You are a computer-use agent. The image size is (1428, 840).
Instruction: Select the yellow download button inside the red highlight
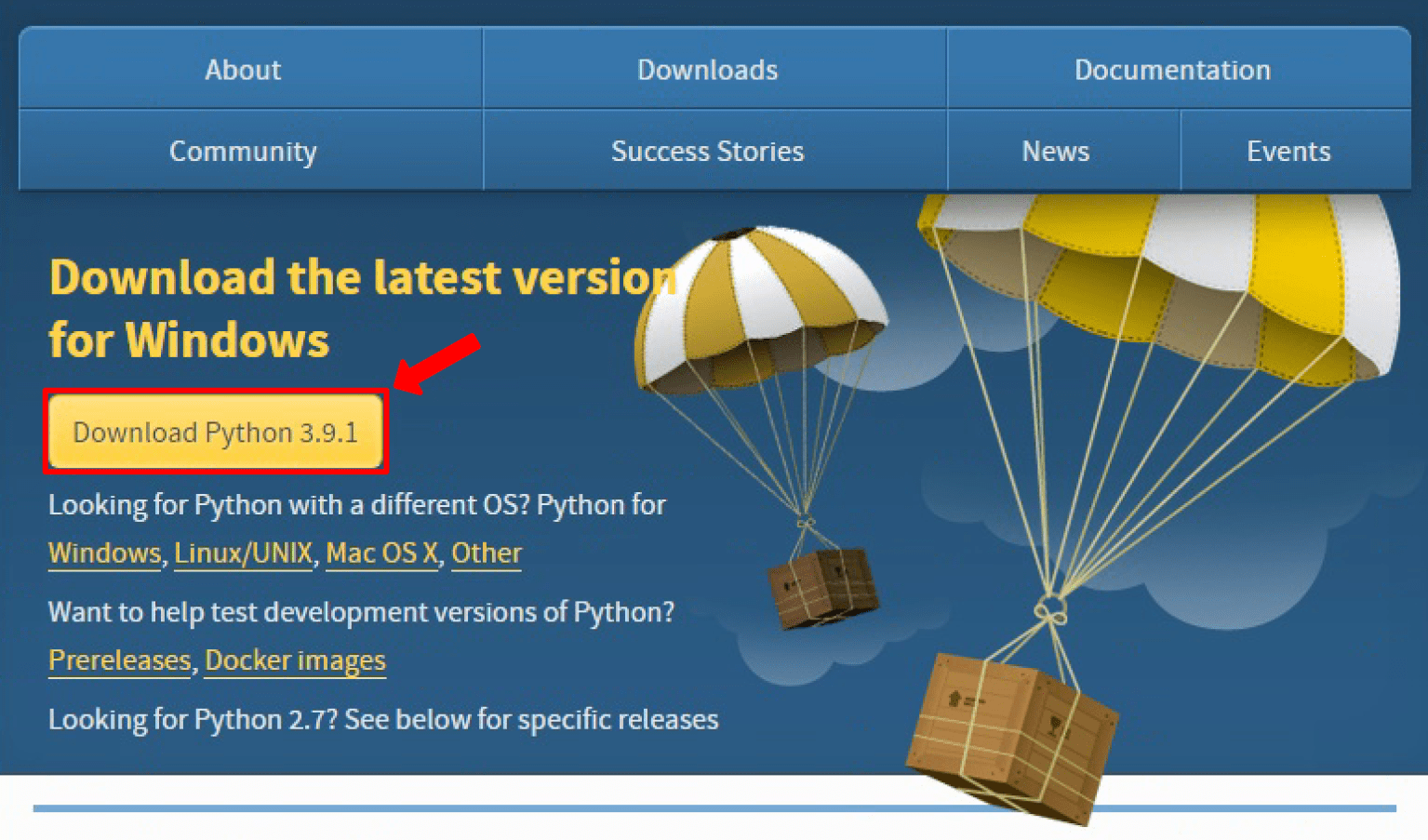[x=215, y=432]
